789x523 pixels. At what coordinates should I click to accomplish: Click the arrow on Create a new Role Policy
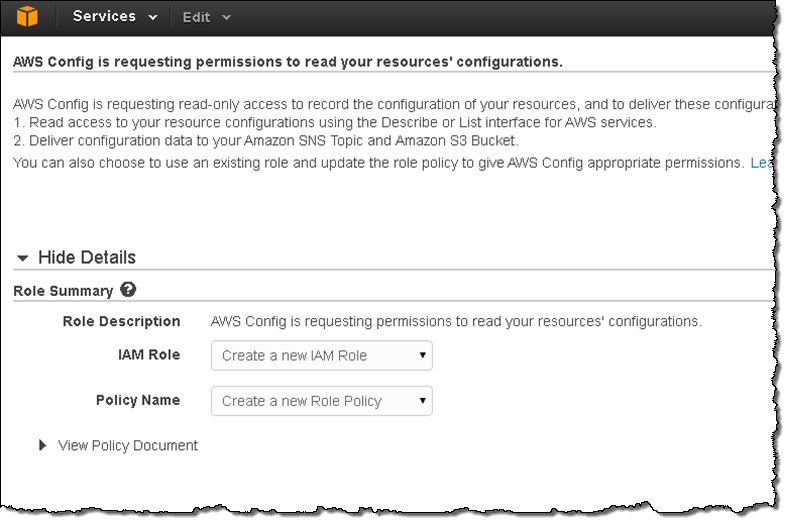(x=423, y=401)
